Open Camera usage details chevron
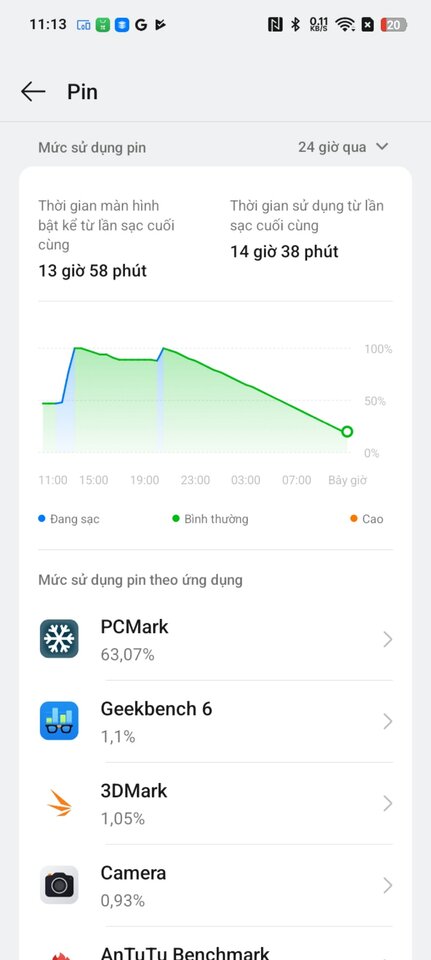This screenshot has width=431, height=960. 388,885
